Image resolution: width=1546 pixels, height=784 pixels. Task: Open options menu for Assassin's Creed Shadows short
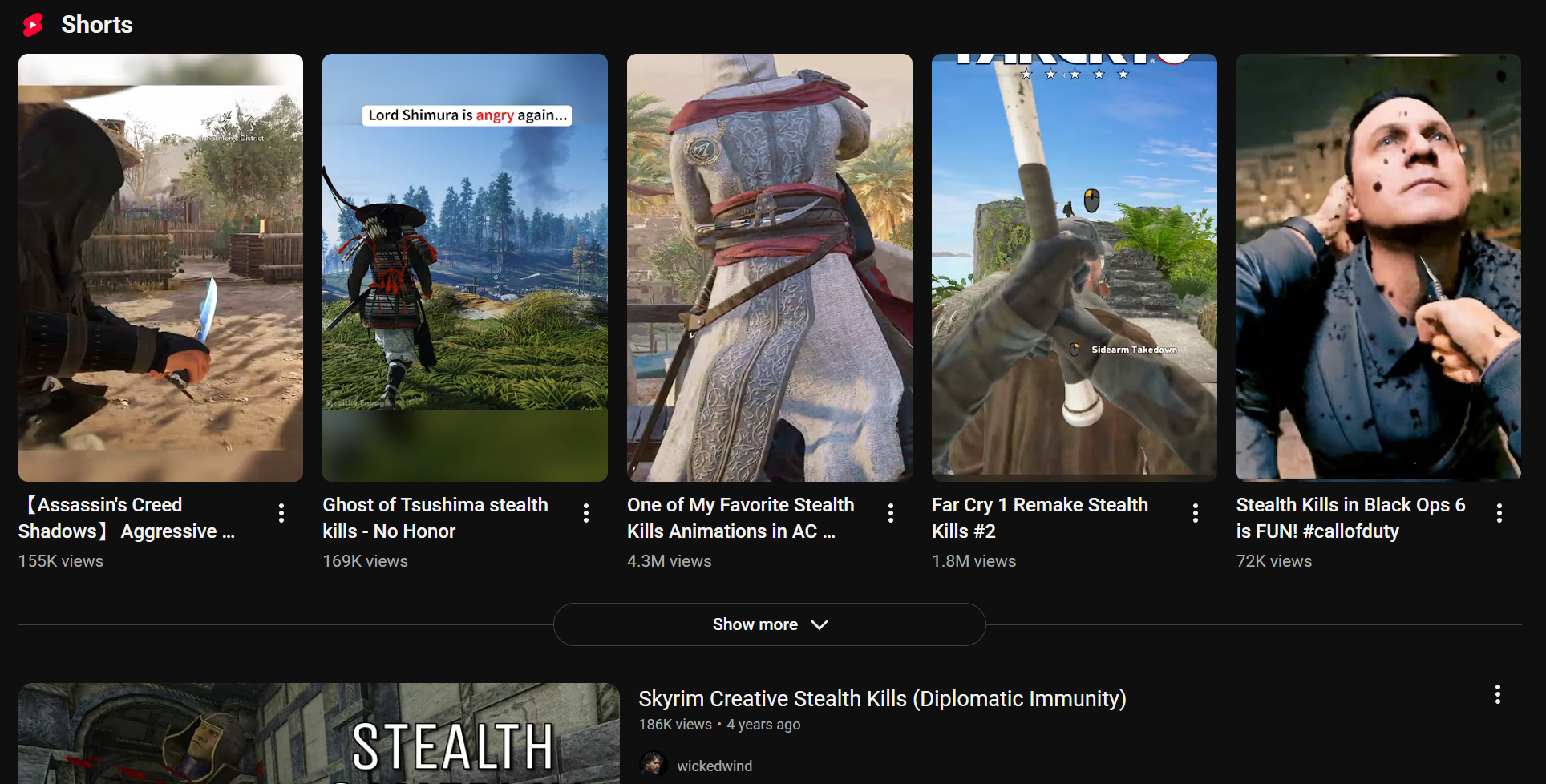coord(281,513)
